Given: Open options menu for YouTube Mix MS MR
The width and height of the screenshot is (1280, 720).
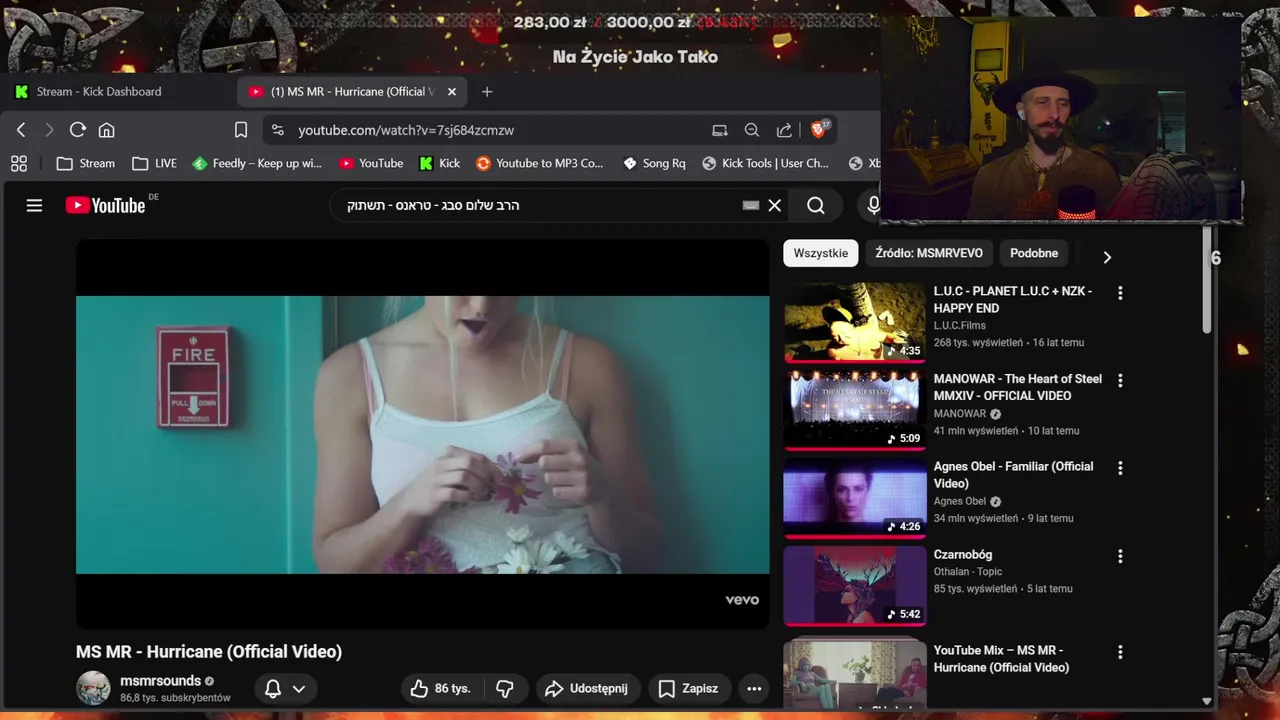Looking at the screenshot, I should [1120, 652].
